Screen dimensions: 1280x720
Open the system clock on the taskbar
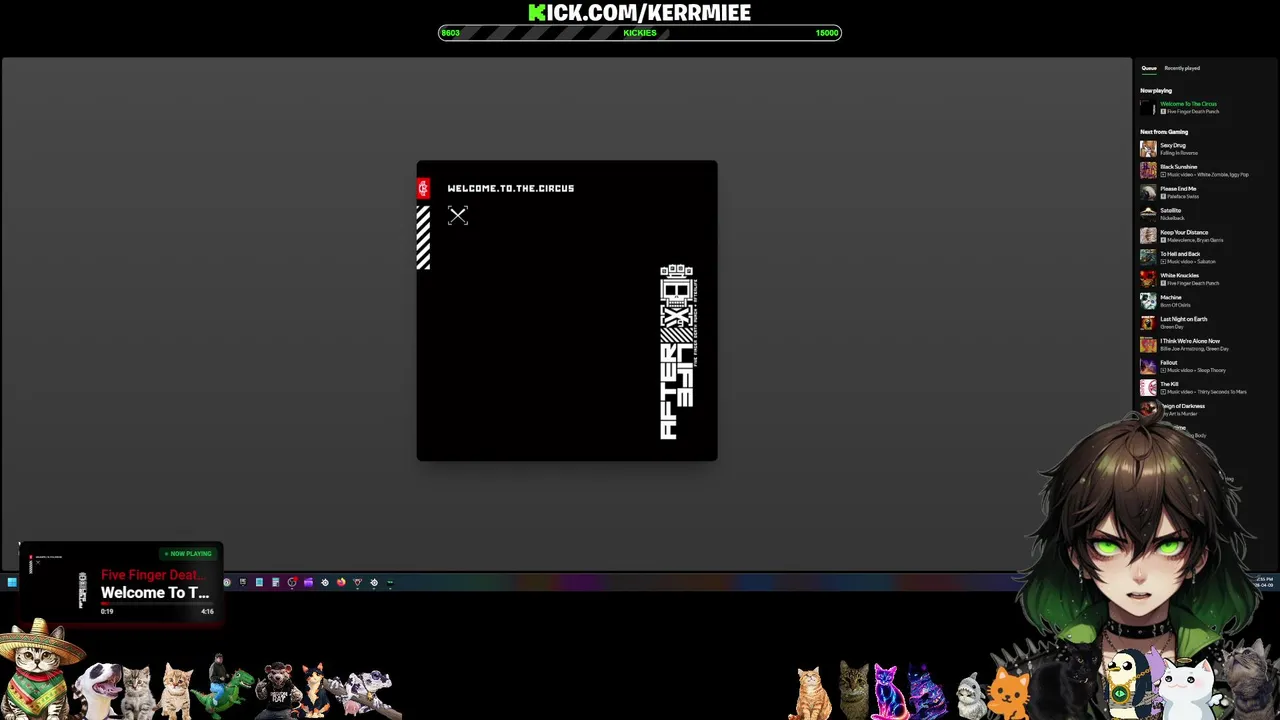coord(1265,581)
